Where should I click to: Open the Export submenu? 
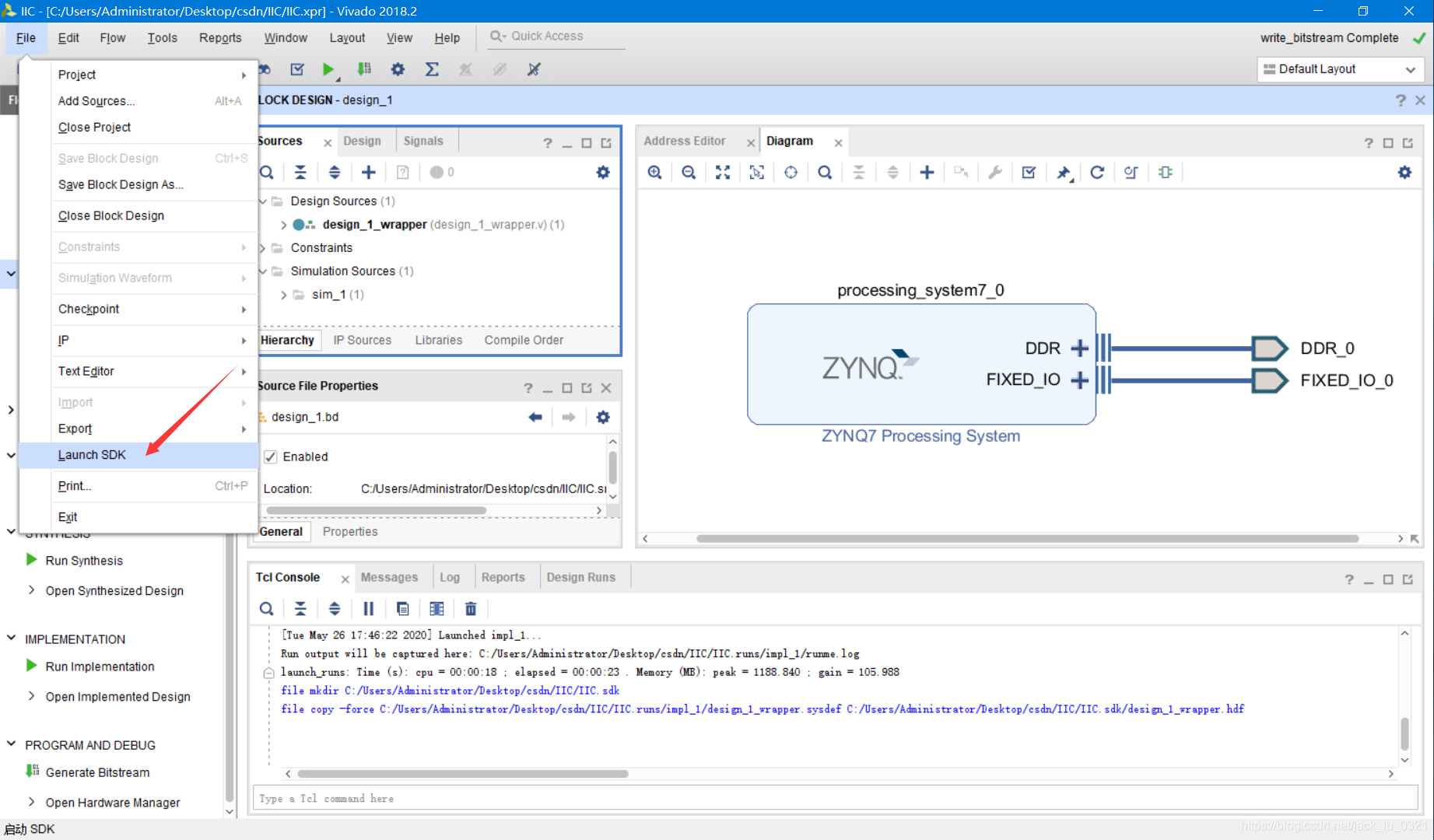(138, 429)
